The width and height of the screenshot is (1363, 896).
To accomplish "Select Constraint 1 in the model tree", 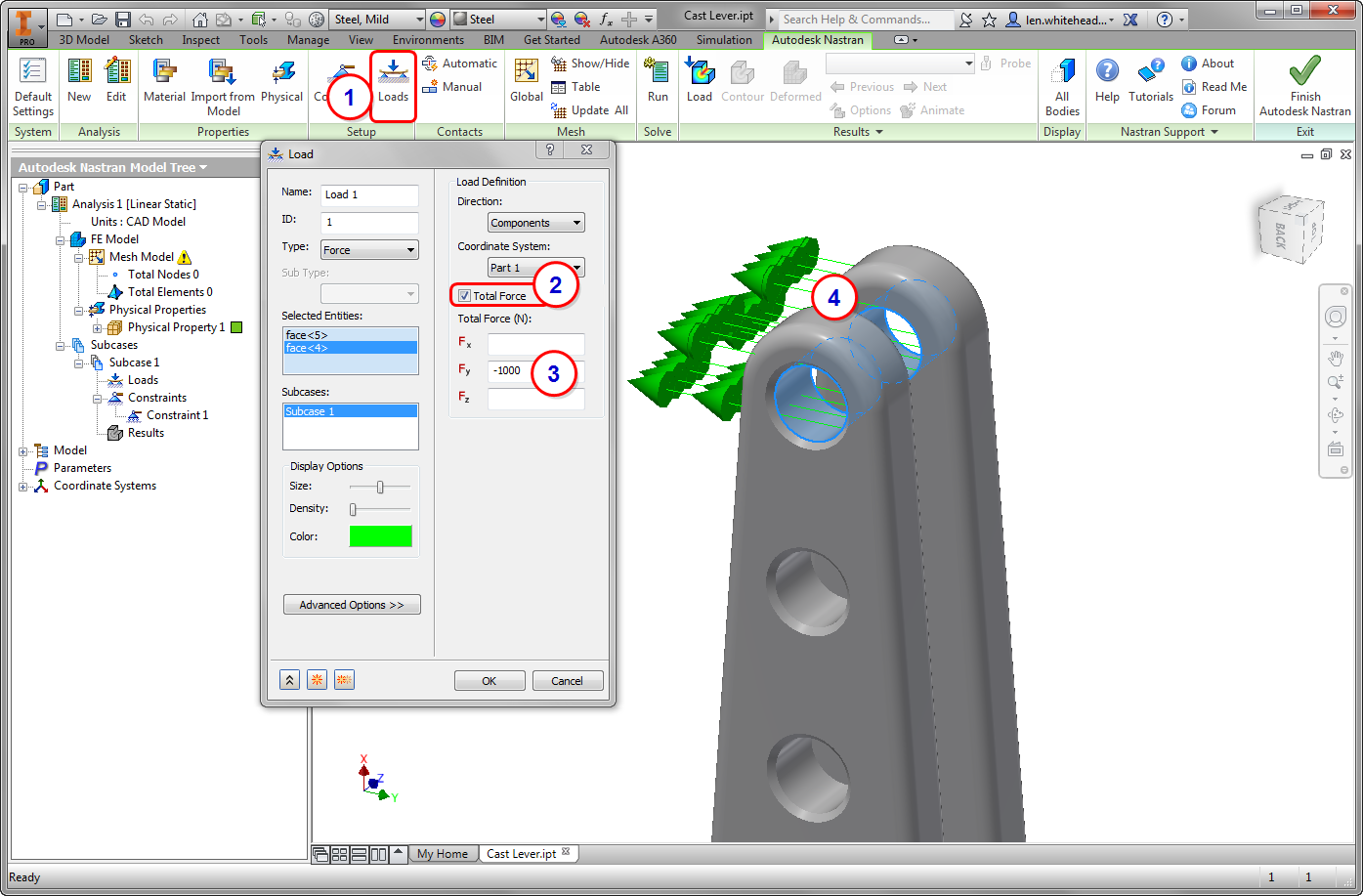I will [x=177, y=415].
